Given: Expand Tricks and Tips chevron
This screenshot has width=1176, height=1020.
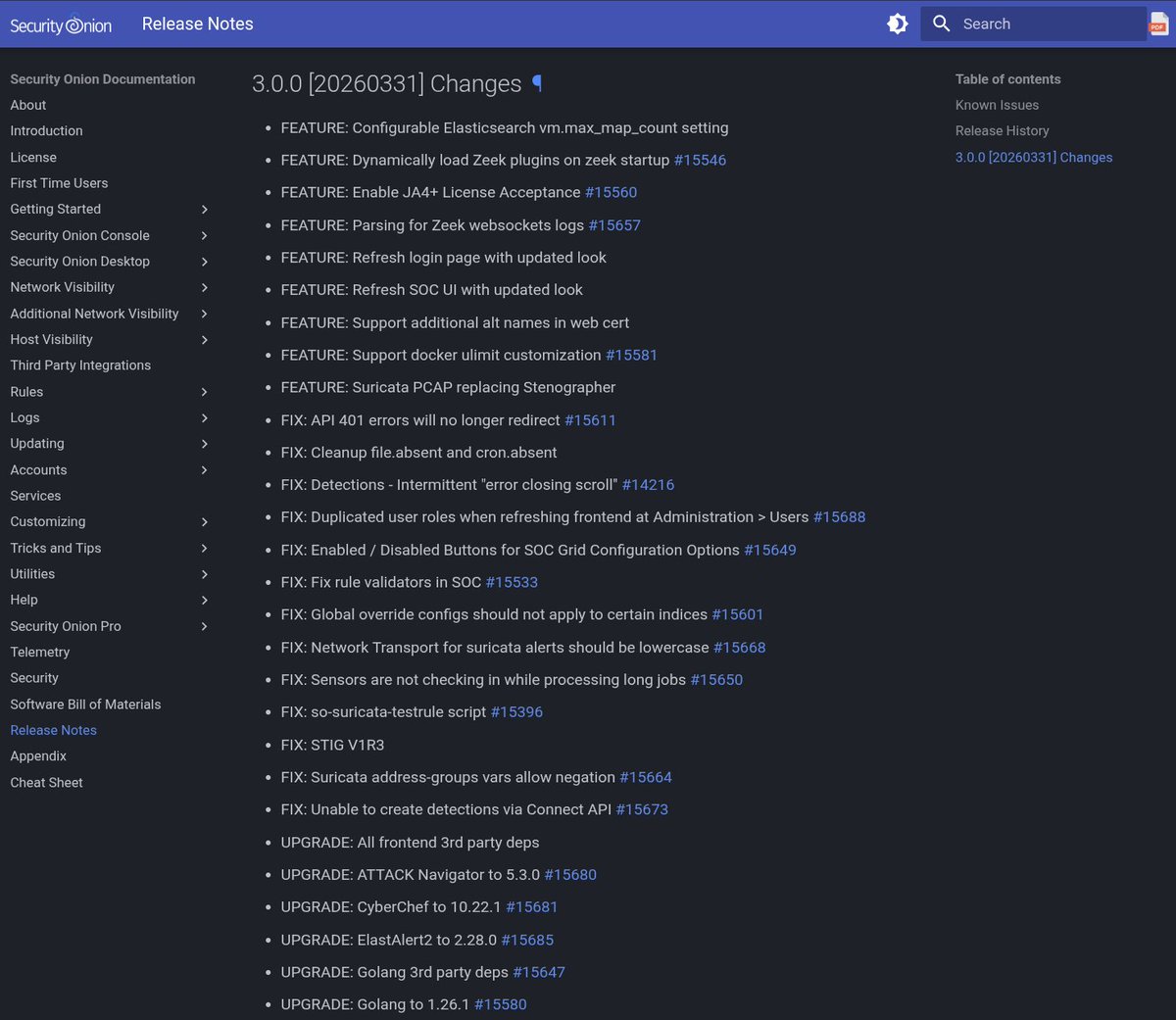Looking at the screenshot, I should (x=204, y=549).
